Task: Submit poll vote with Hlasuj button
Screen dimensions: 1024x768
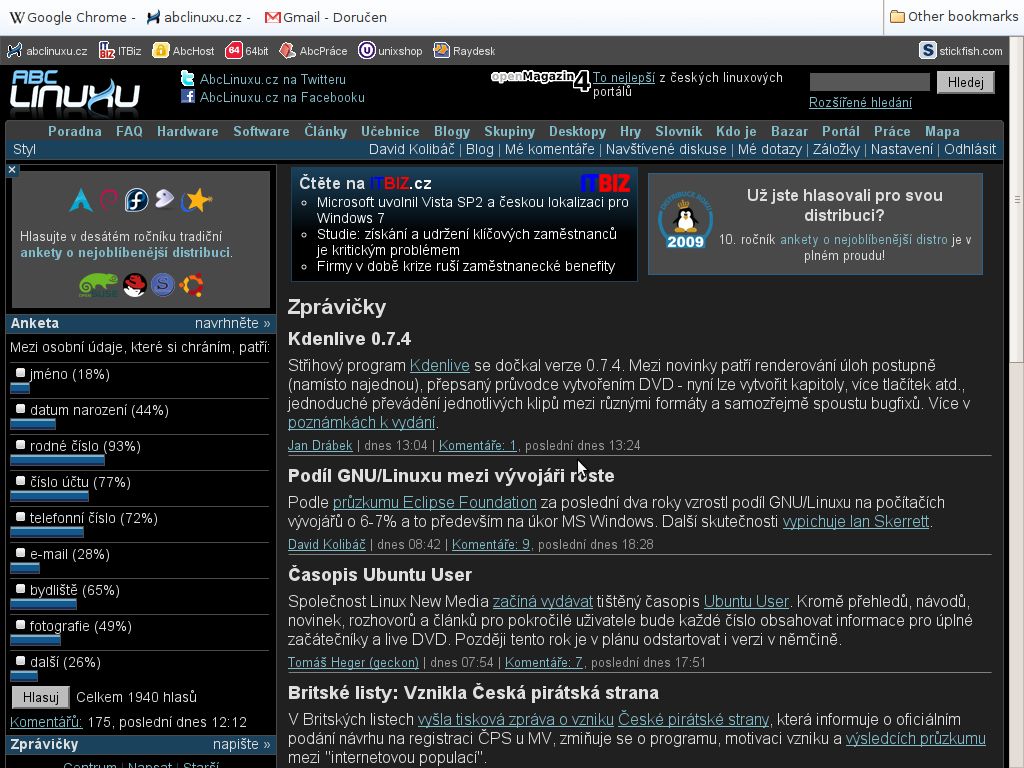Action: coord(40,697)
